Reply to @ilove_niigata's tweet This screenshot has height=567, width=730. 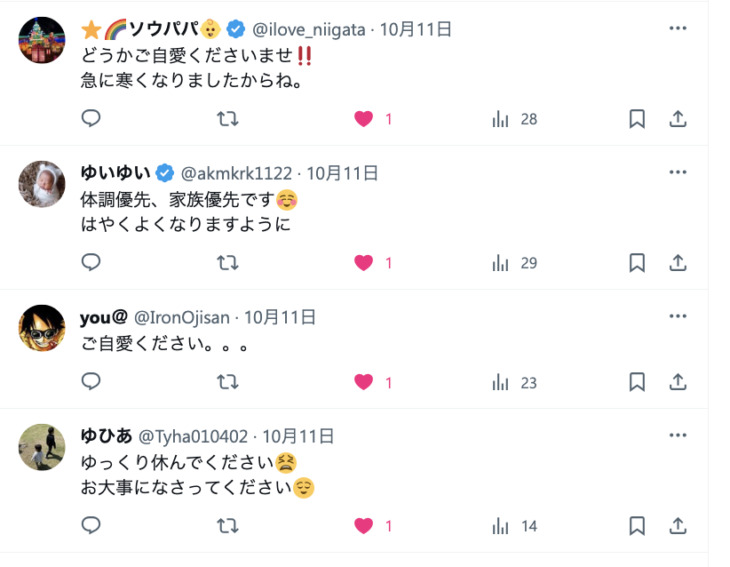click(x=91, y=118)
